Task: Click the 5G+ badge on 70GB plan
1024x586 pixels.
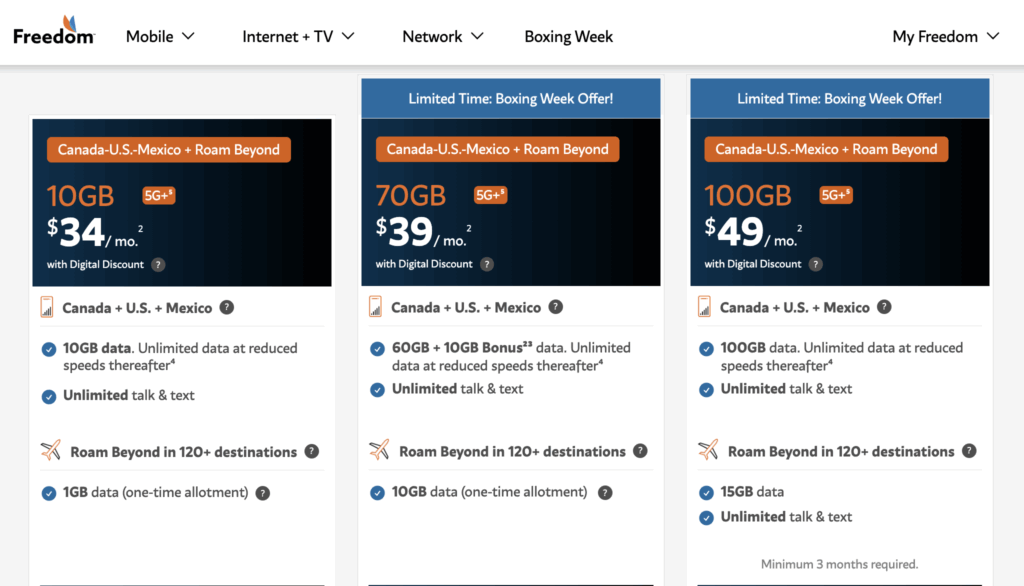Action: [x=490, y=195]
